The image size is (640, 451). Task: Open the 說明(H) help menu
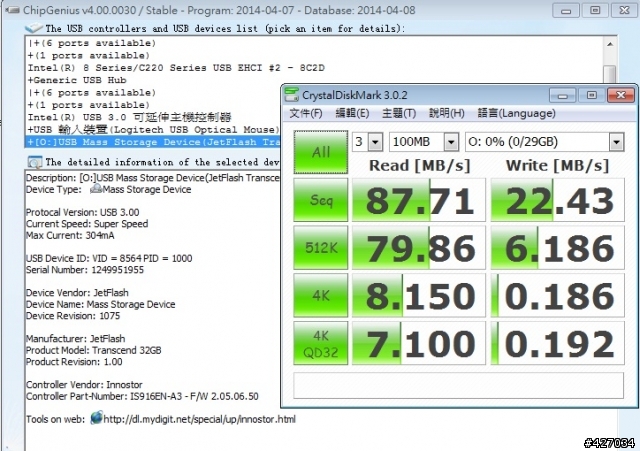[x=447, y=113]
